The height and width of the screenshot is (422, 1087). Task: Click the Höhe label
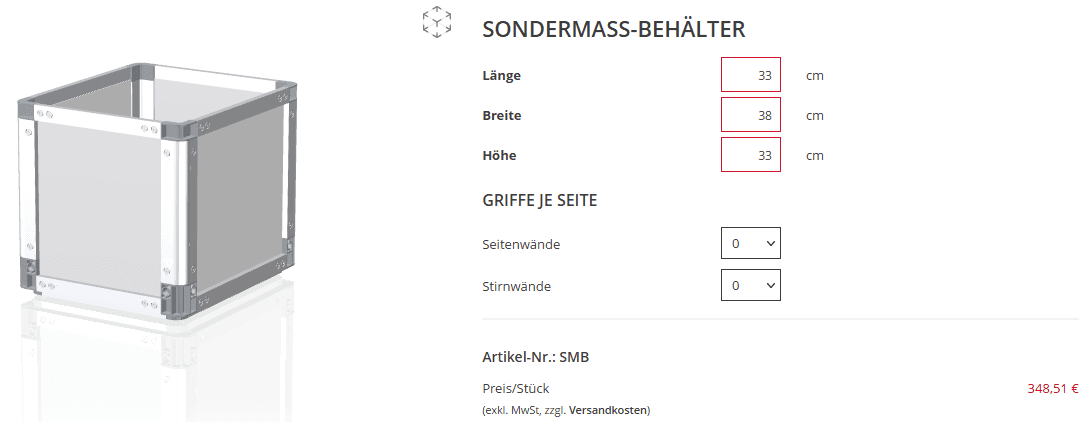pyautogui.click(x=499, y=156)
